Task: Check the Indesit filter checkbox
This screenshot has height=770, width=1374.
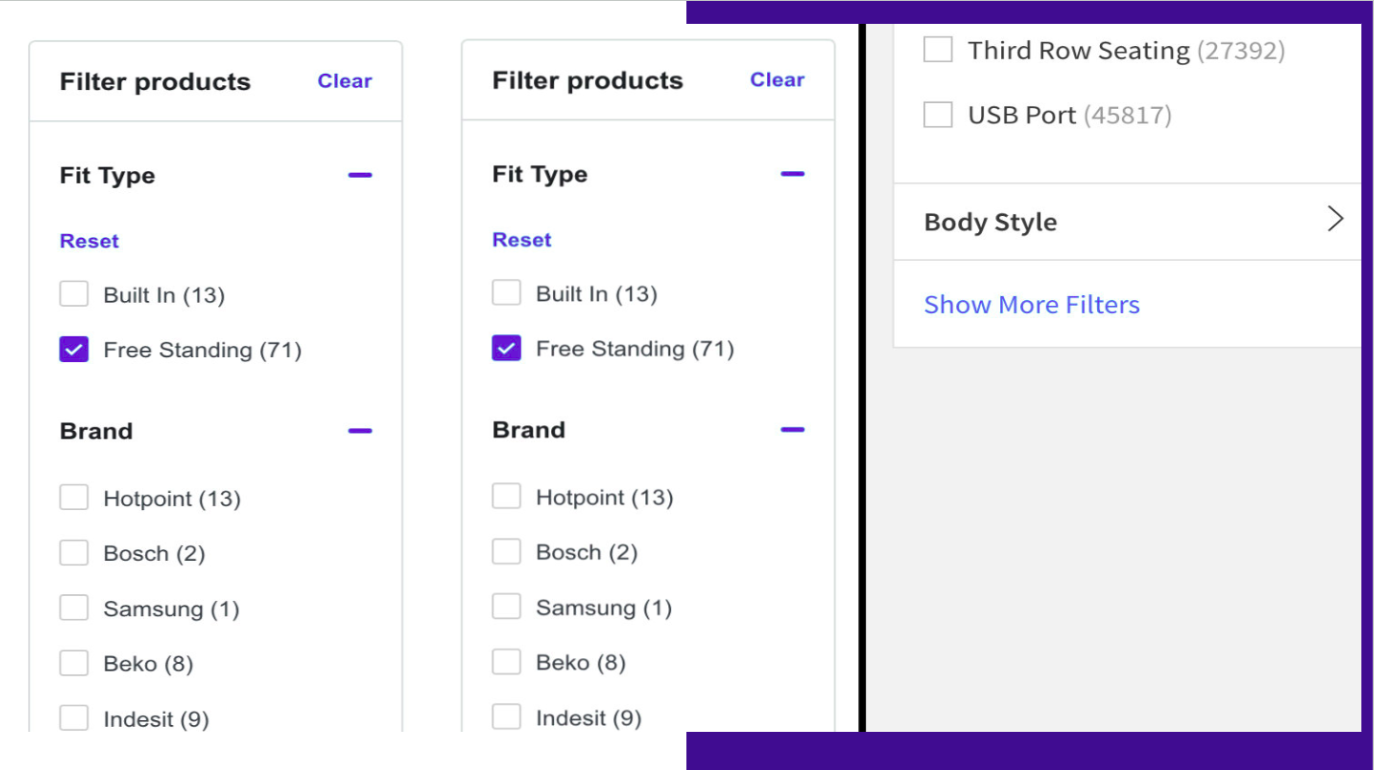Action: tap(73, 717)
